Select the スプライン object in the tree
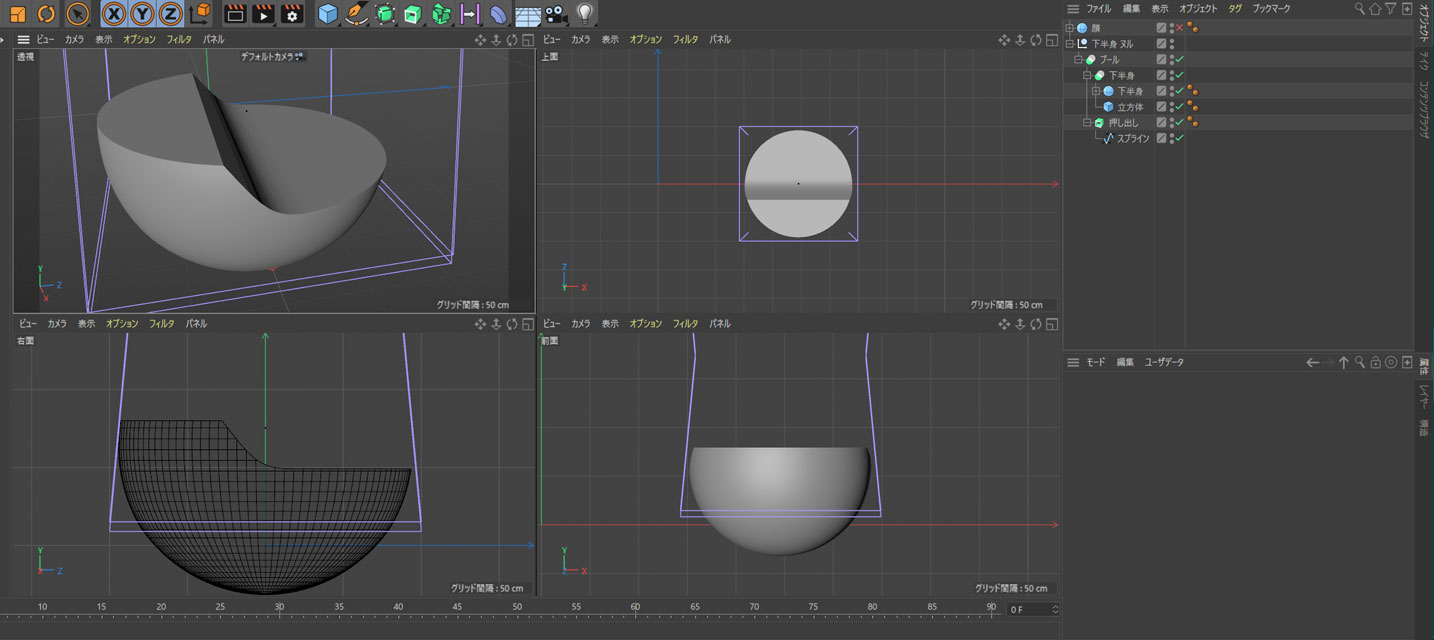 (x=1132, y=139)
